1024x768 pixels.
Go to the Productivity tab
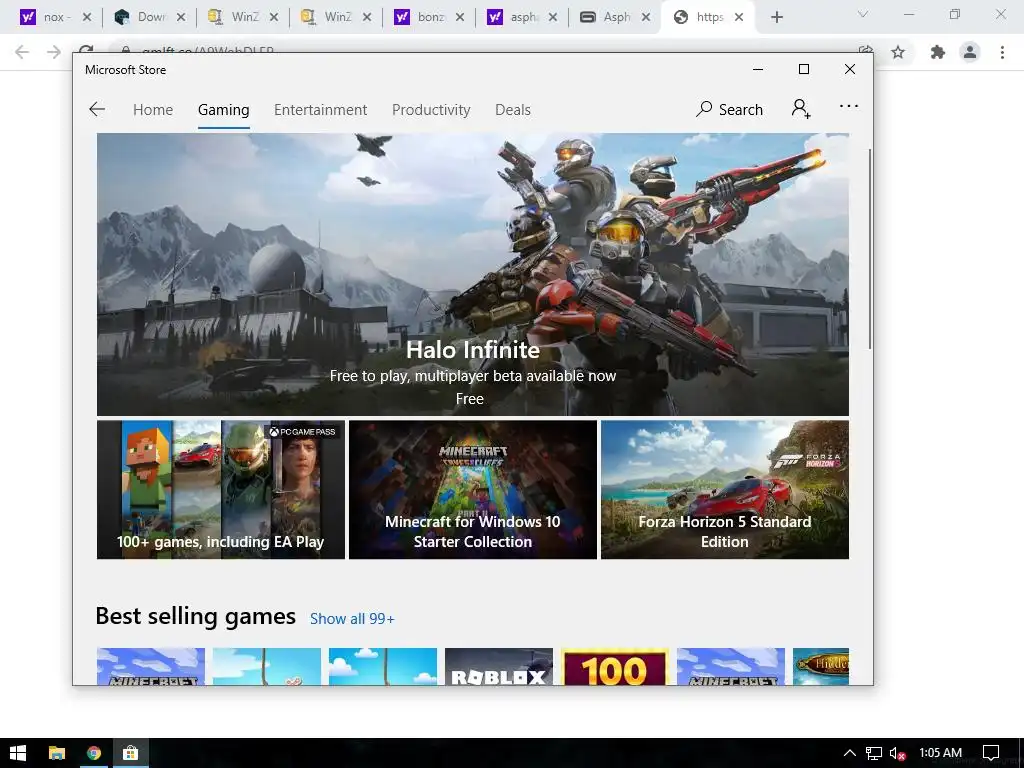click(x=431, y=110)
